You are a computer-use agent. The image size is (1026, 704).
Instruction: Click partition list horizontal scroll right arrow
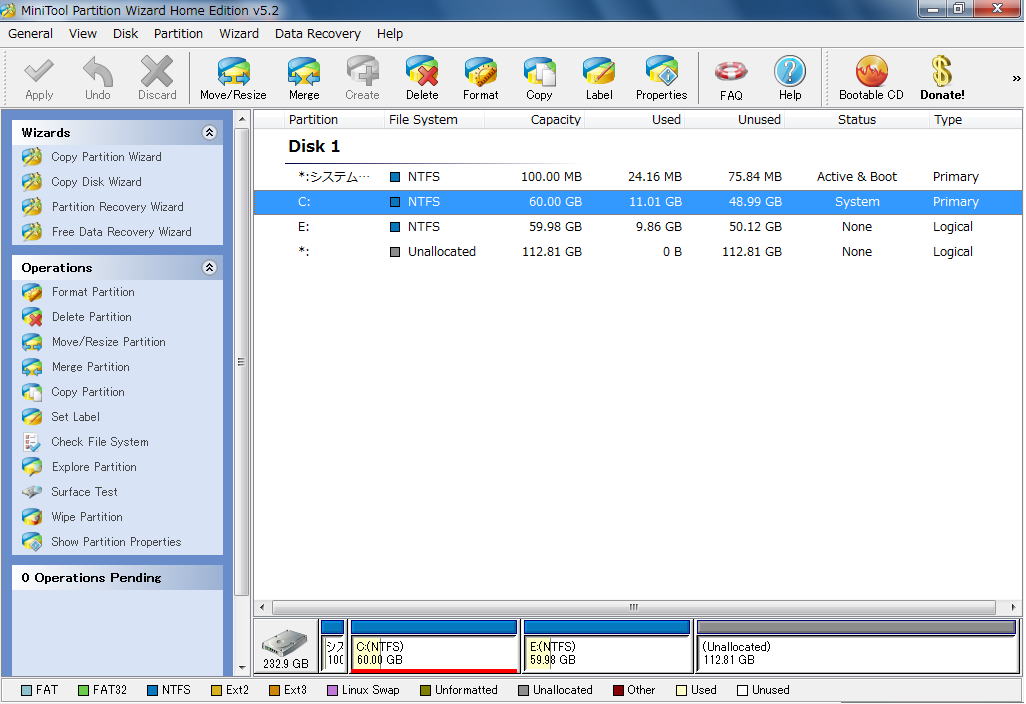coord(1014,607)
